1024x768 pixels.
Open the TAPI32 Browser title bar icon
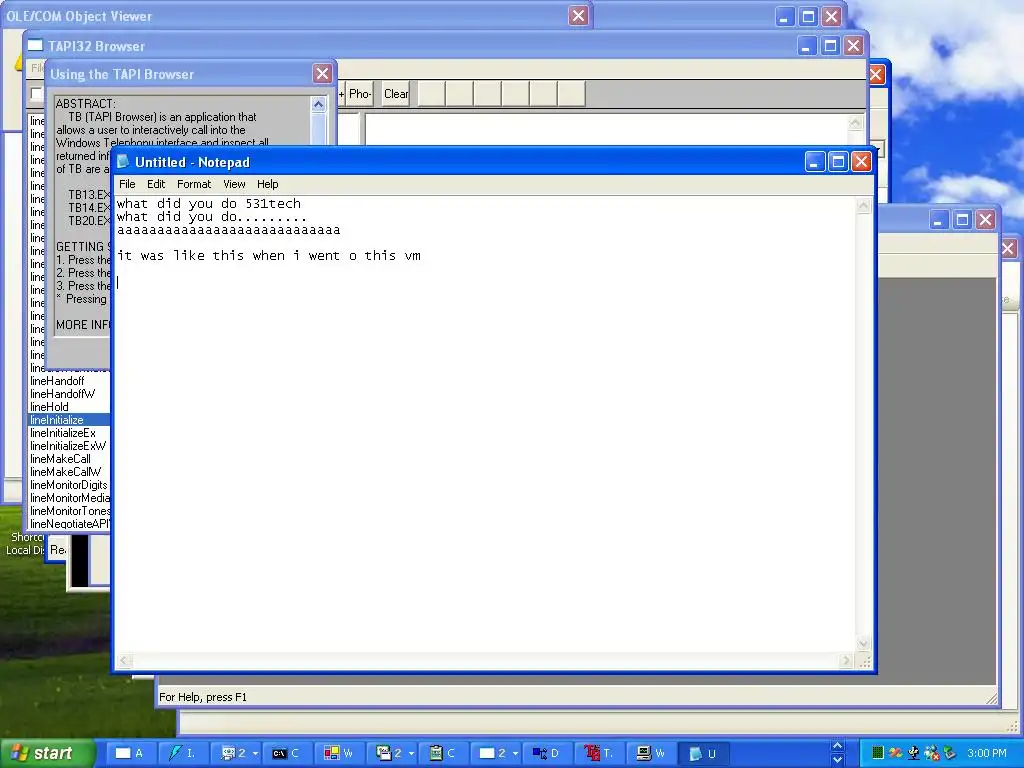coord(35,45)
